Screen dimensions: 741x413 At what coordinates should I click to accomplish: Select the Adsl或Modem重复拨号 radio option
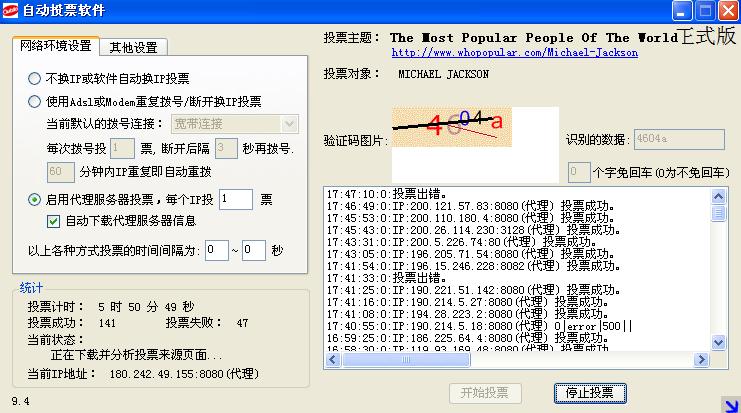(35, 101)
